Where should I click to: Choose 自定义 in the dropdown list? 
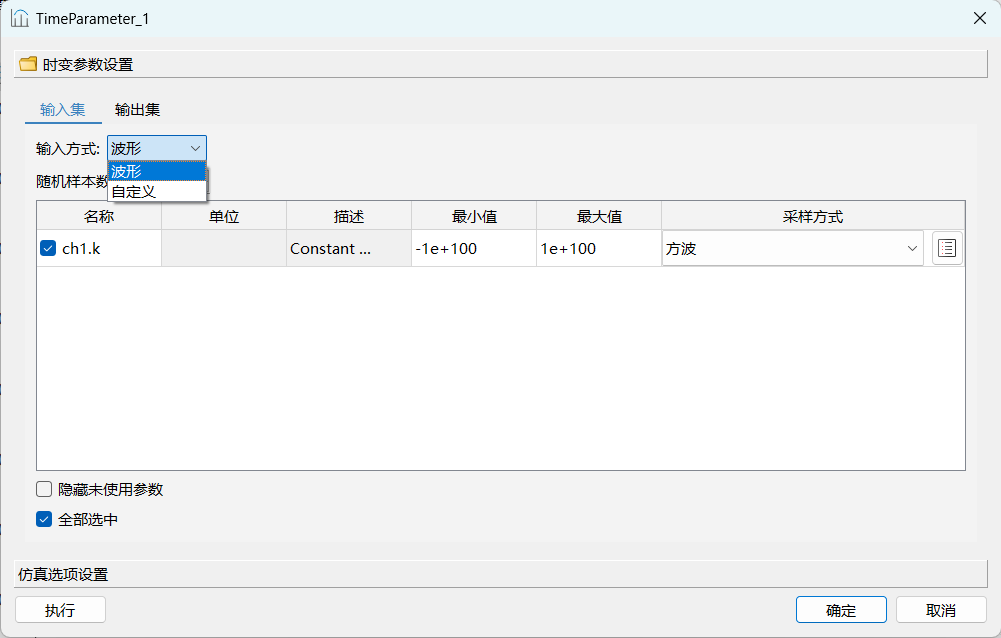(x=157, y=191)
